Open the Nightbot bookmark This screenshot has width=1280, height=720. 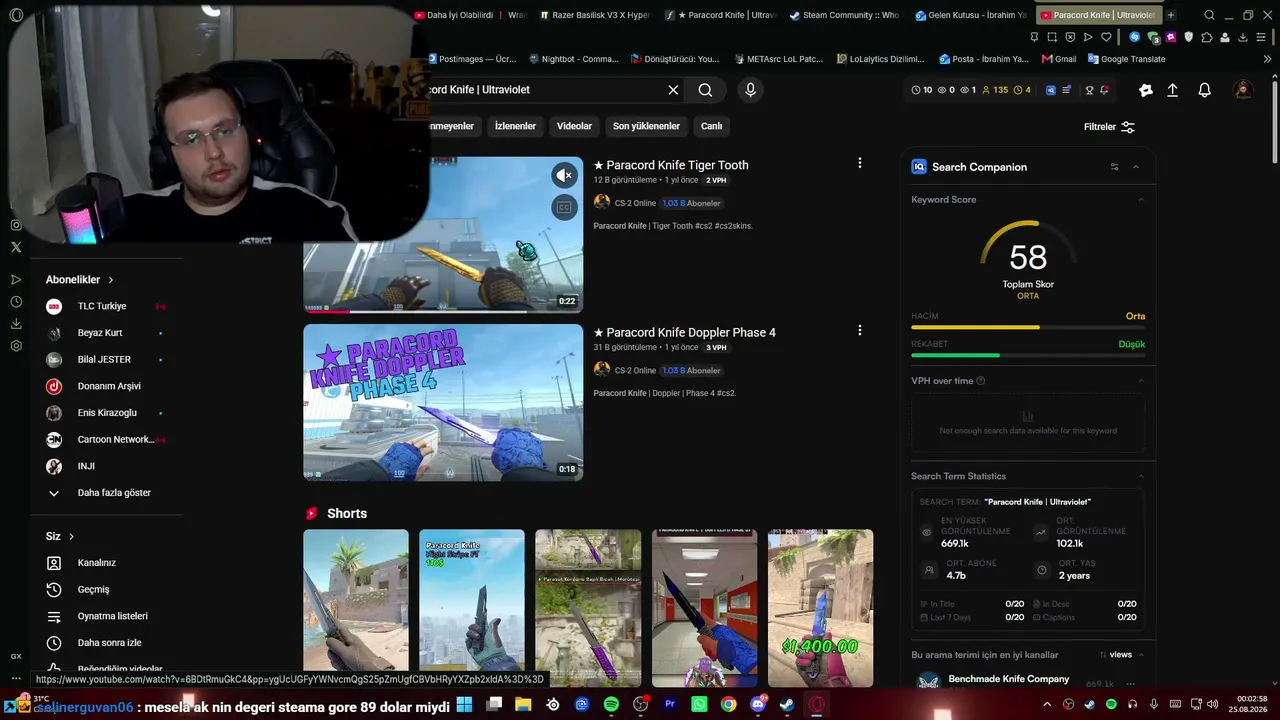coord(574,59)
